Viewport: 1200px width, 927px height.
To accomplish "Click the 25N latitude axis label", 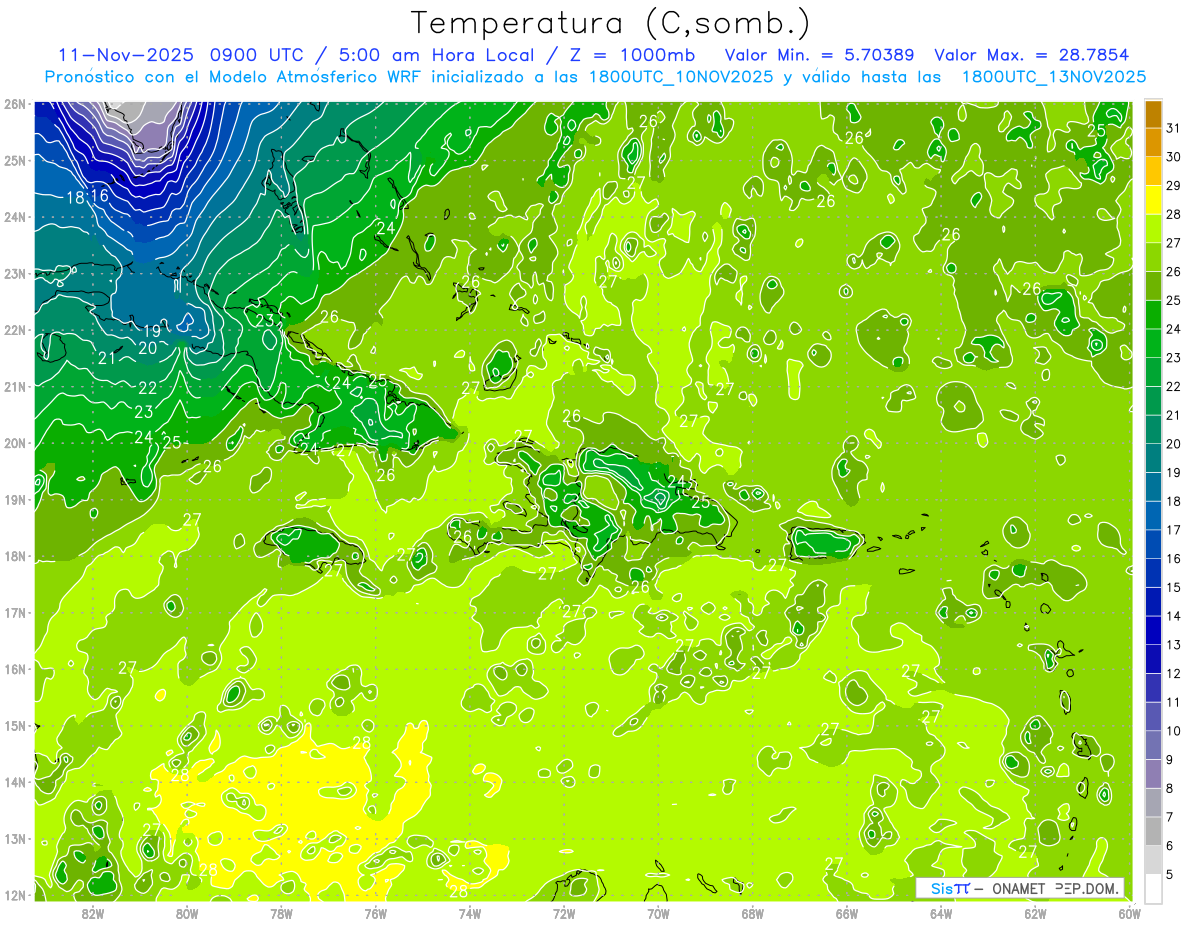I will [x=15, y=160].
